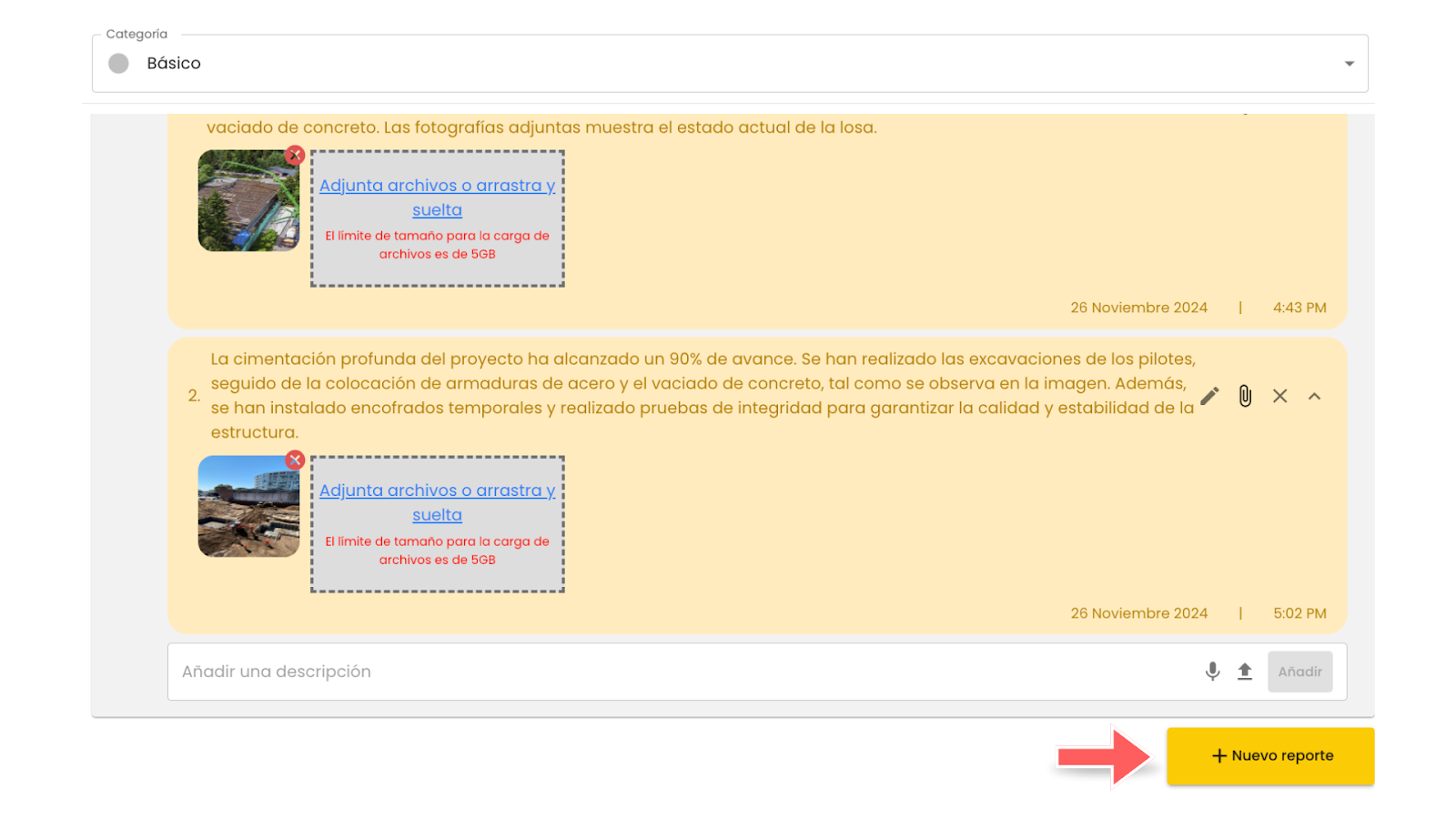Click the upper 'Adjunta archivos o arrastra y suelta' link

click(x=437, y=197)
